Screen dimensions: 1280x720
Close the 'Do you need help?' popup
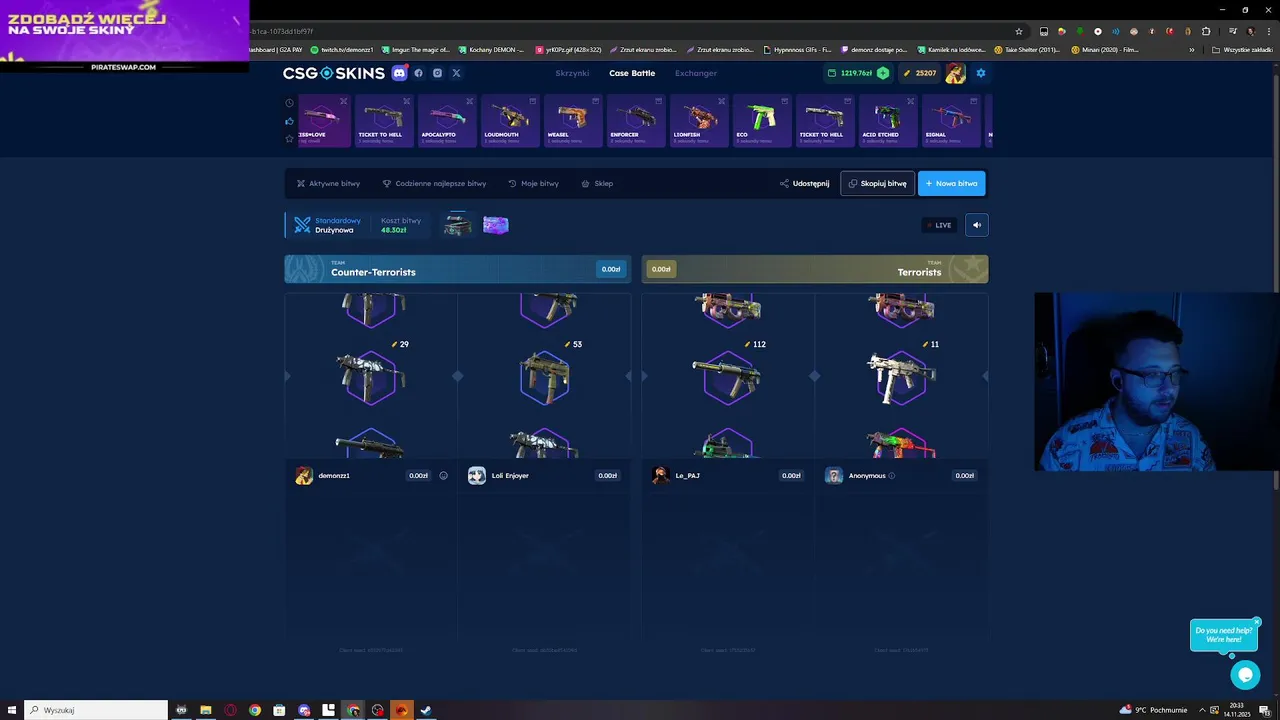click(x=1257, y=622)
